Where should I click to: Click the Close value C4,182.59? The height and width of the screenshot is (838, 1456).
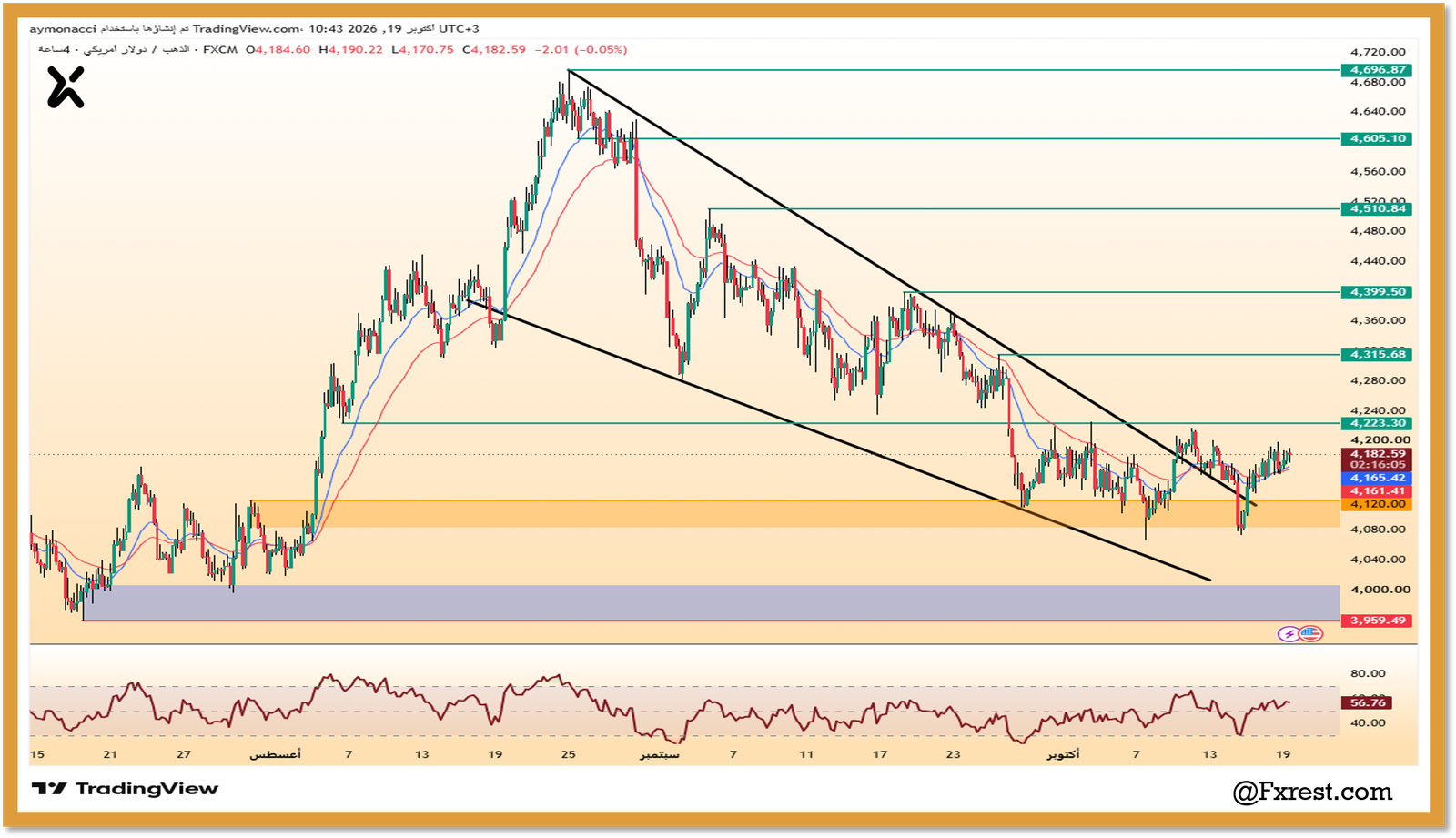[494, 50]
